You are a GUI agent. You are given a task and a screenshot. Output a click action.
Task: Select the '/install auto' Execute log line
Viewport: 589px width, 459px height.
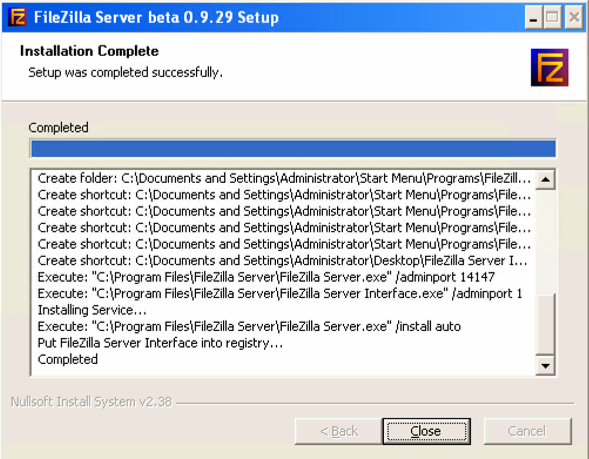pos(249,327)
